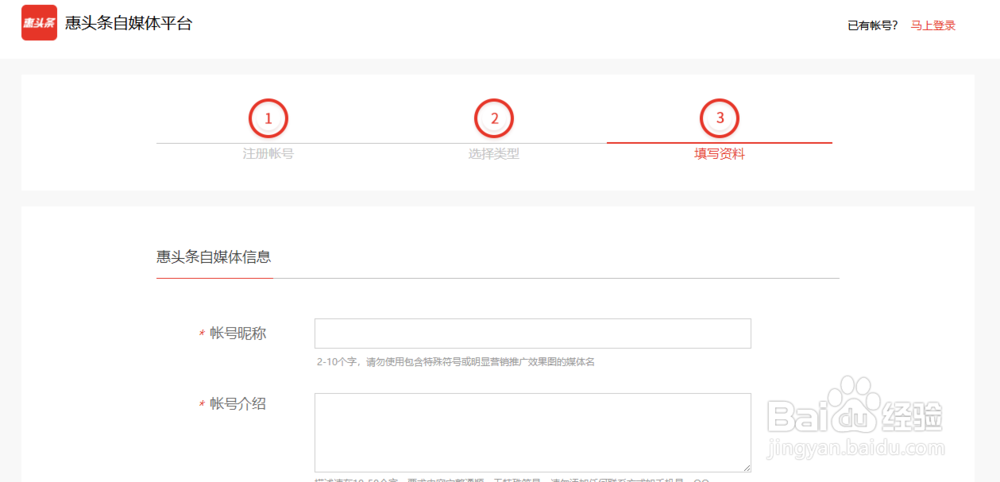
Task: Click the 2-10个字 nickname hint text
Action: click(x=456, y=362)
